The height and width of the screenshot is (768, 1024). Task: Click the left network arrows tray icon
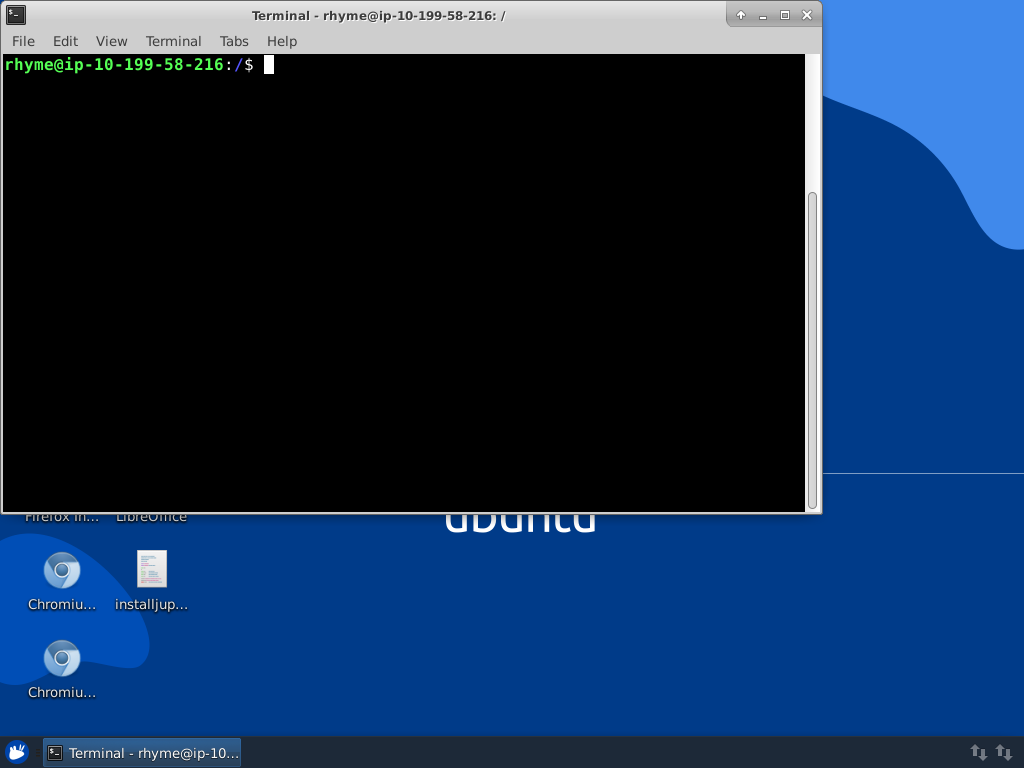pos(978,753)
